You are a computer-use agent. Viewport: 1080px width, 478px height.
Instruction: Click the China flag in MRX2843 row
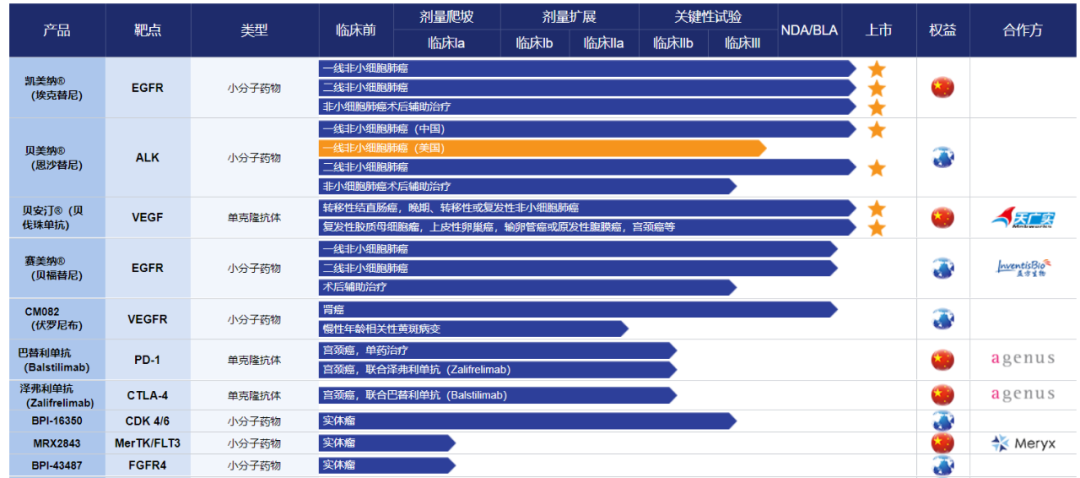(942, 443)
